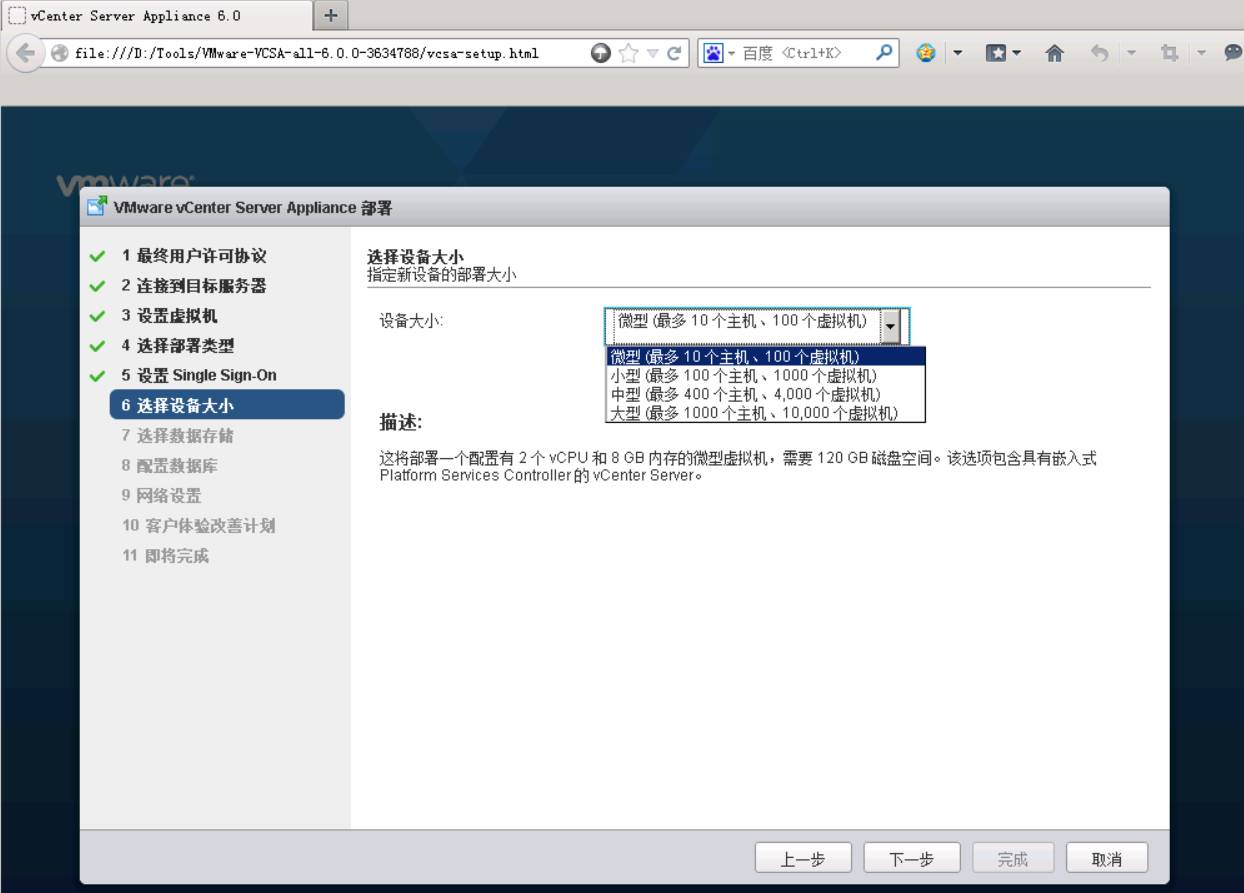Click the 描述: heading text
1244x893 pixels.
[x=401, y=424]
